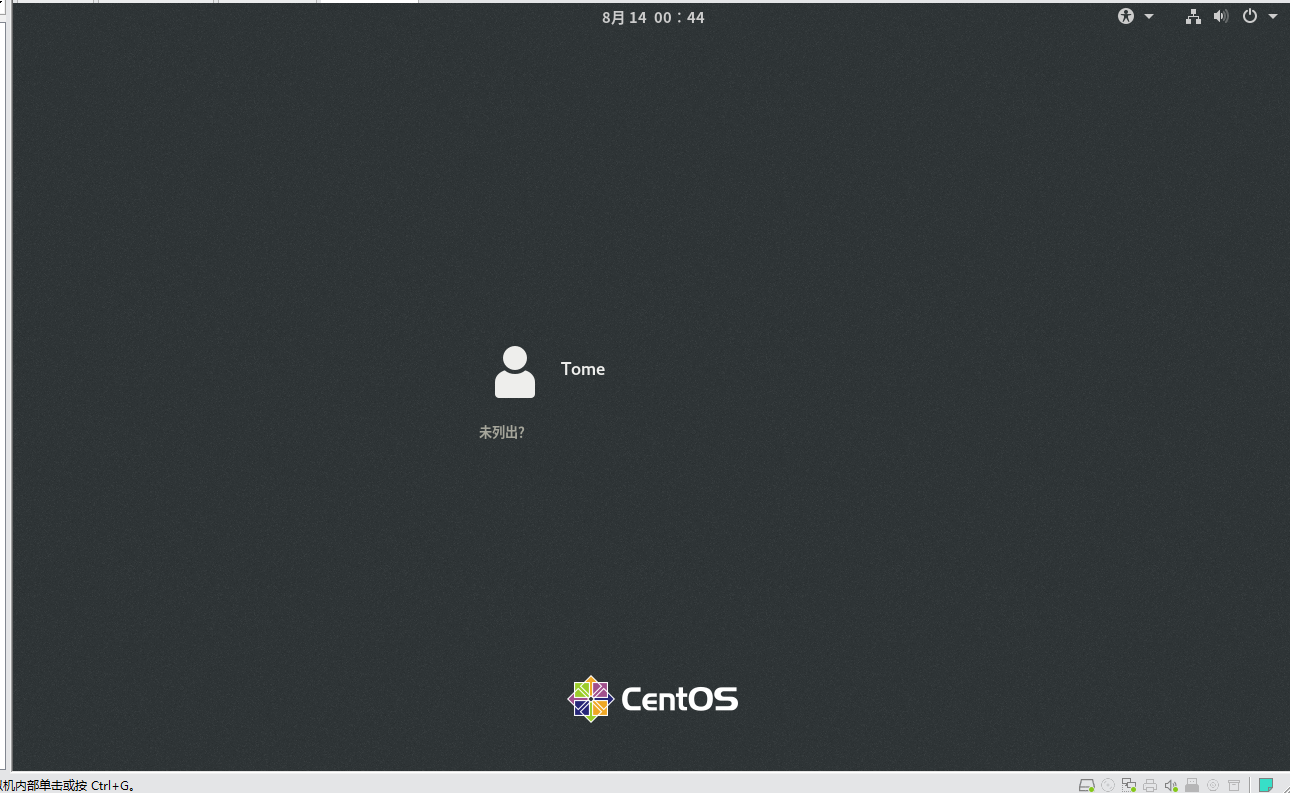
Task: Open the accessibility menu icon
Action: 1126,16
